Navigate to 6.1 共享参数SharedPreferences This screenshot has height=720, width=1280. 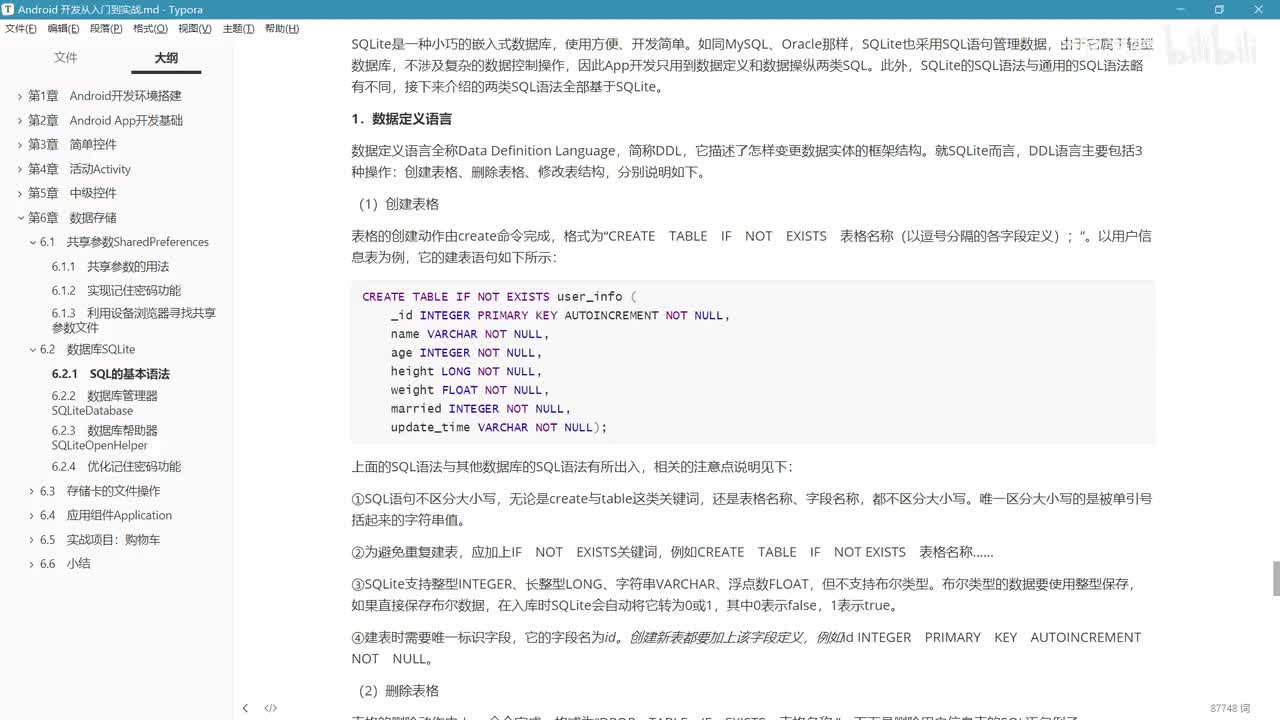coord(124,242)
